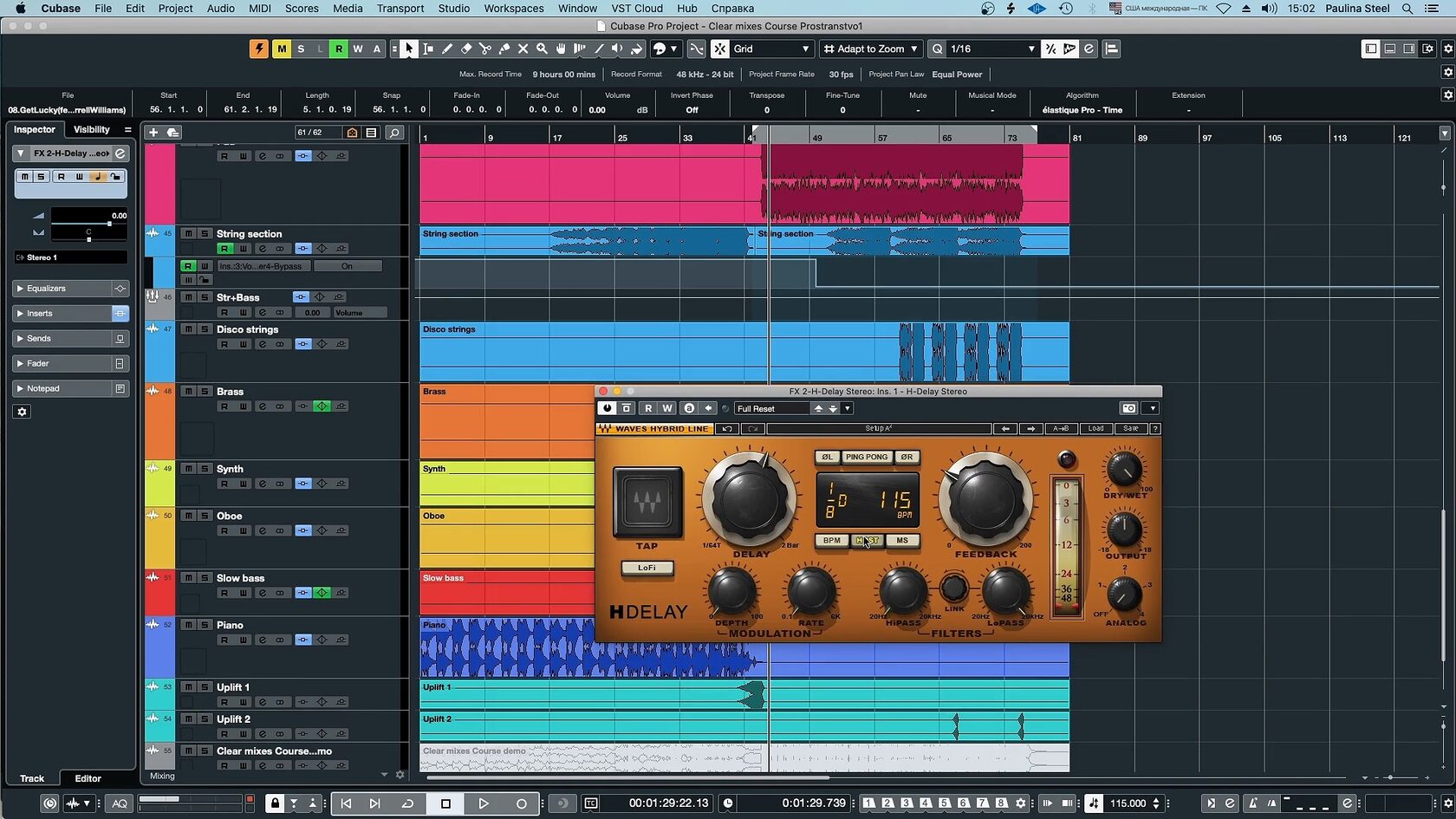The width and height of the screenshot is (1456, 819).
Task: Click the transport Play button
Action: [484, 803]
